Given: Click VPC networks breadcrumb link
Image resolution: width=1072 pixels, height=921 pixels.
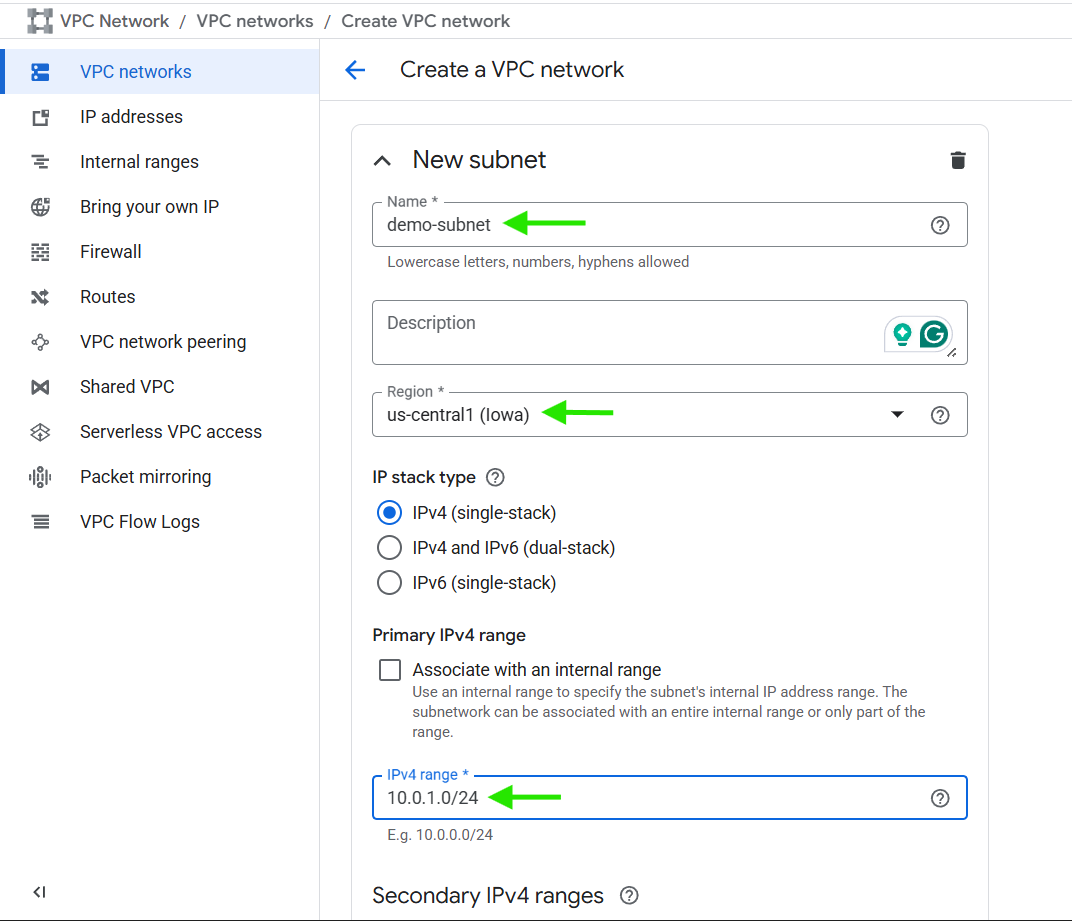Looking at the screenshot, I should coord(254,21).
